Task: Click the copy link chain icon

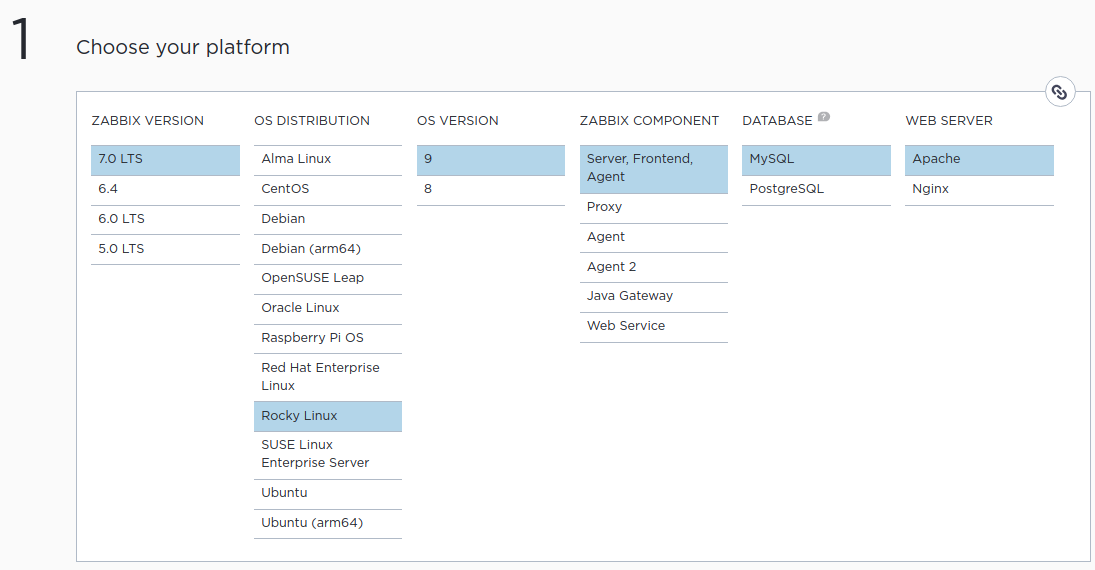Action: tap(1060, 93)
